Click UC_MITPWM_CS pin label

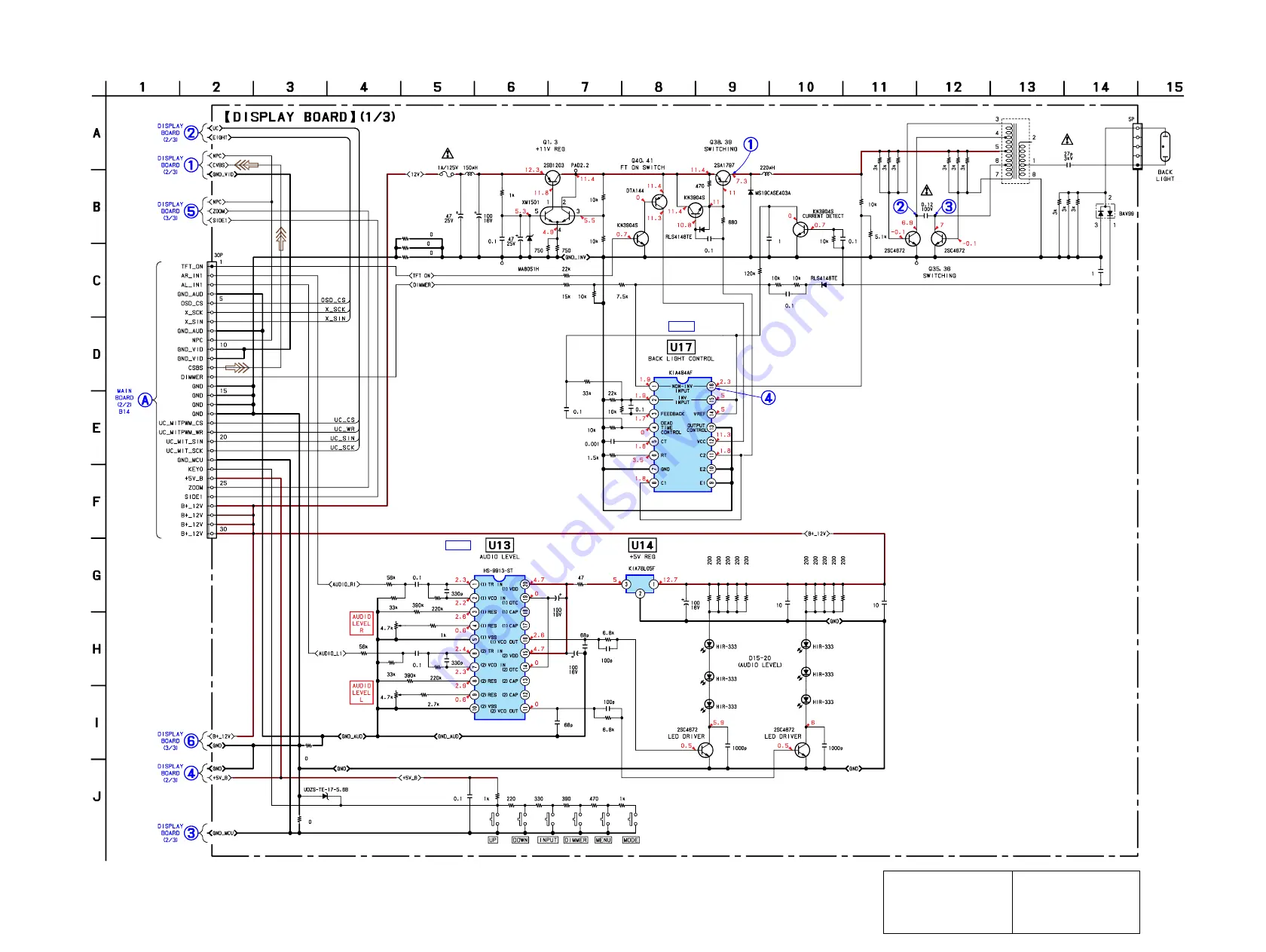point(181,423)
